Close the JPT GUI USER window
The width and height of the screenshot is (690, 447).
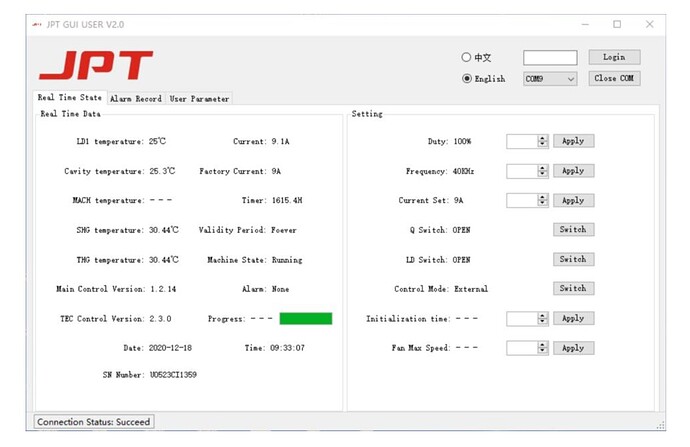tap(650, 24)
